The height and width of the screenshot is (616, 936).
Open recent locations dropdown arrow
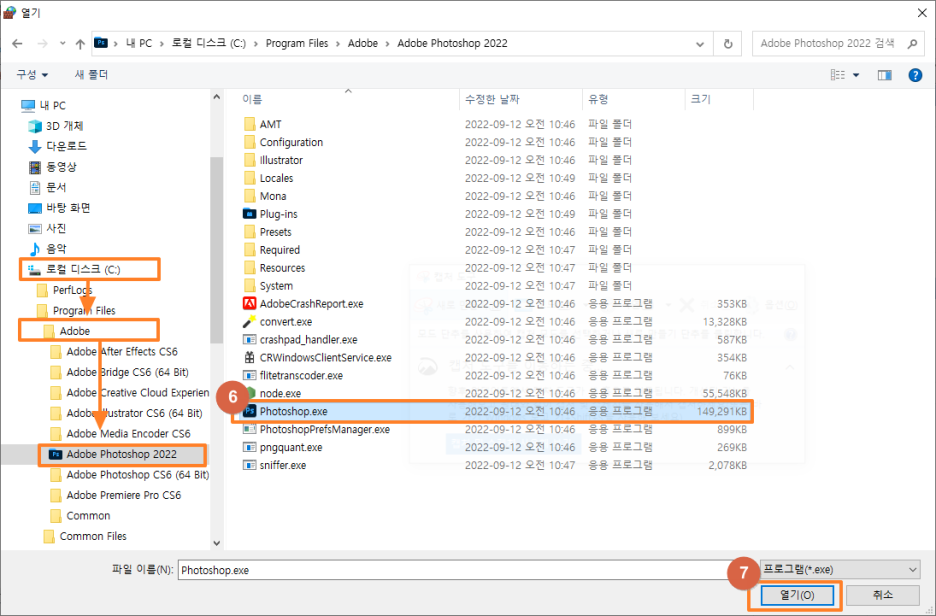point(63,44)
